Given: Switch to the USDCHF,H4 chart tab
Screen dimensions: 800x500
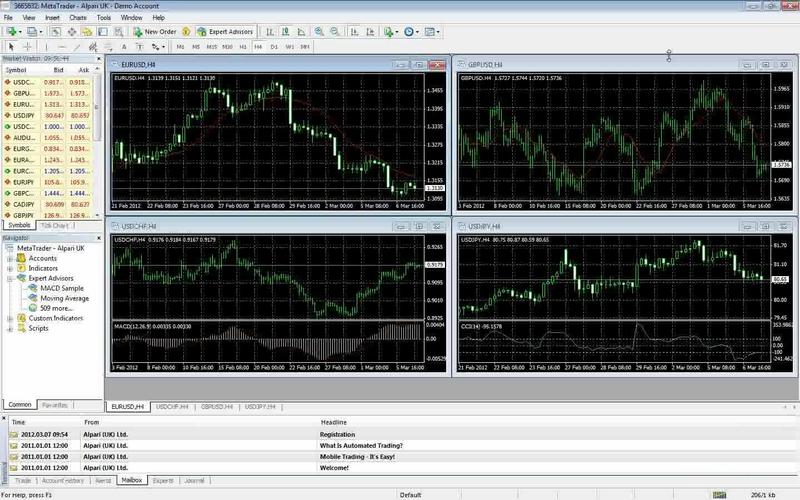Looking at the screenshot, I should (172, 407).
